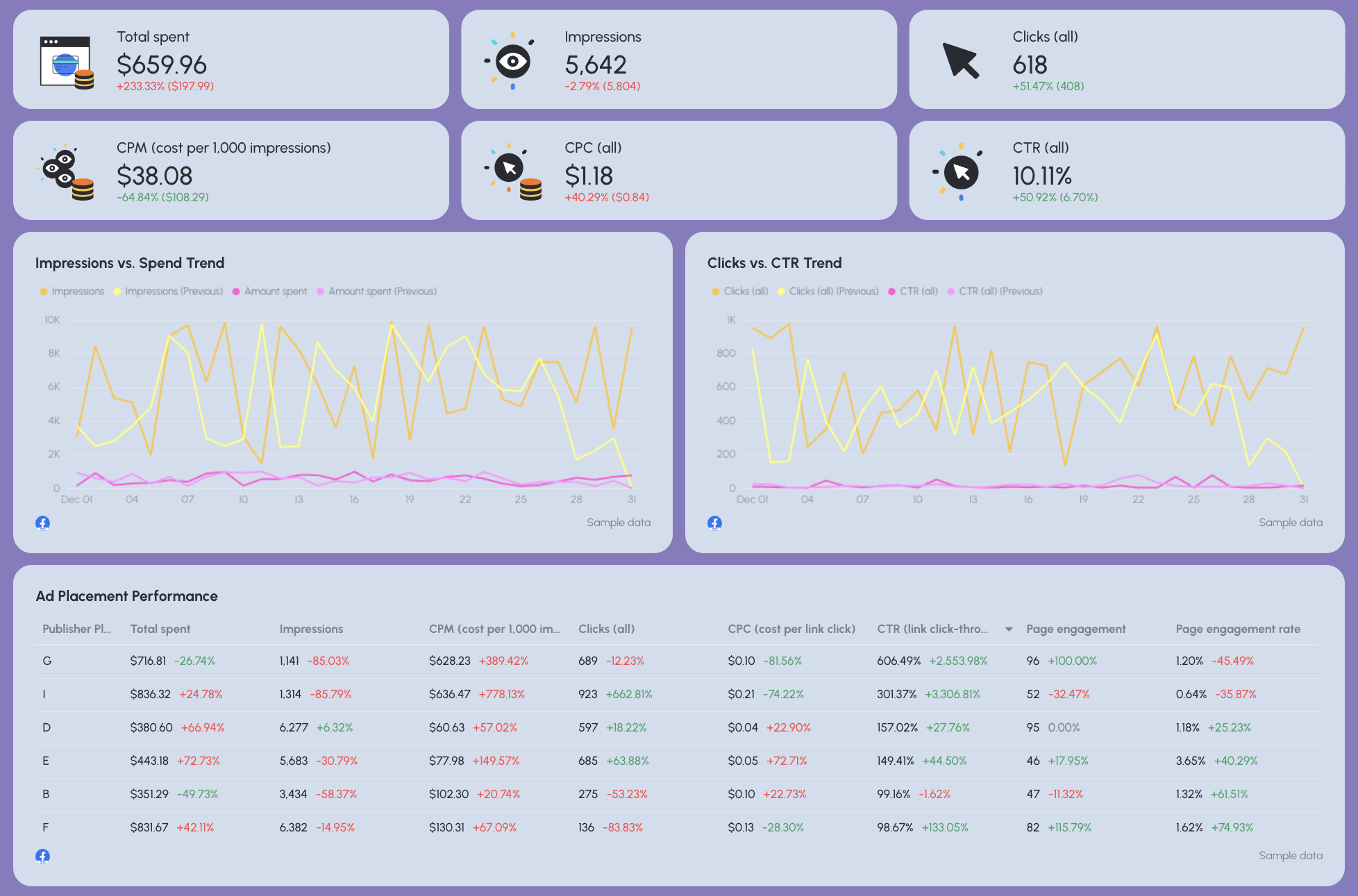This screenshot has width=1358, height=896.
Task: Click the CTR percentage card icon
Action: pos(960,171)
